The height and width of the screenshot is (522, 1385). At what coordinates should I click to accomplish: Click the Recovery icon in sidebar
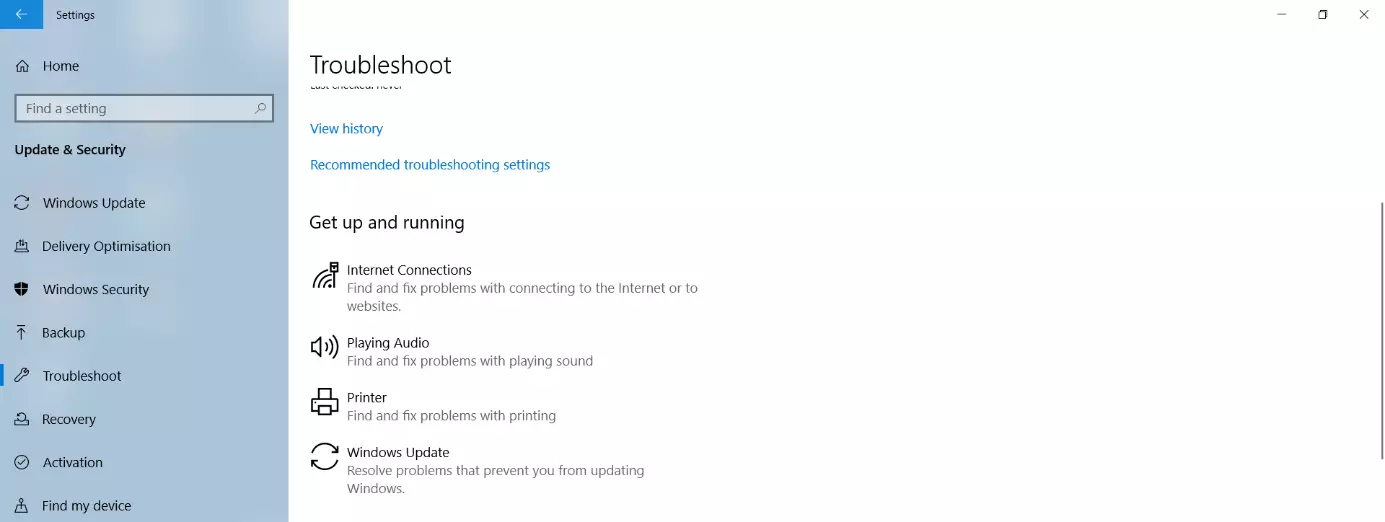pyautogui.click(x=22, y=419)
